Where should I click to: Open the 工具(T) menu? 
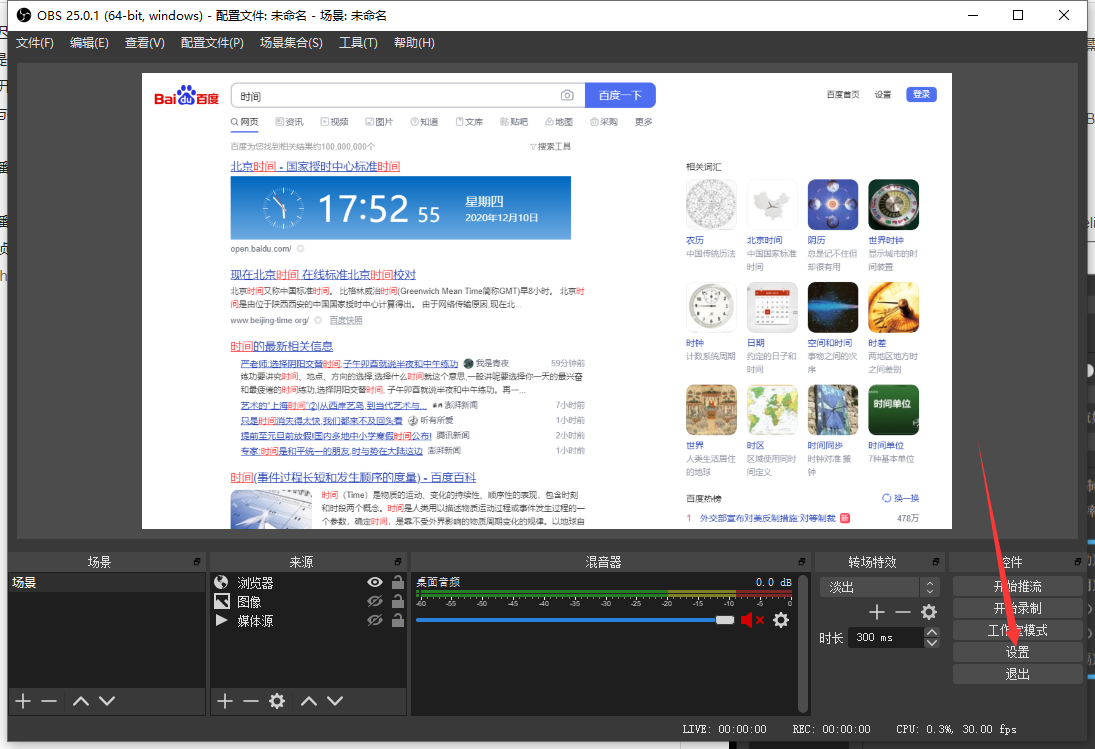click(358, 43)
